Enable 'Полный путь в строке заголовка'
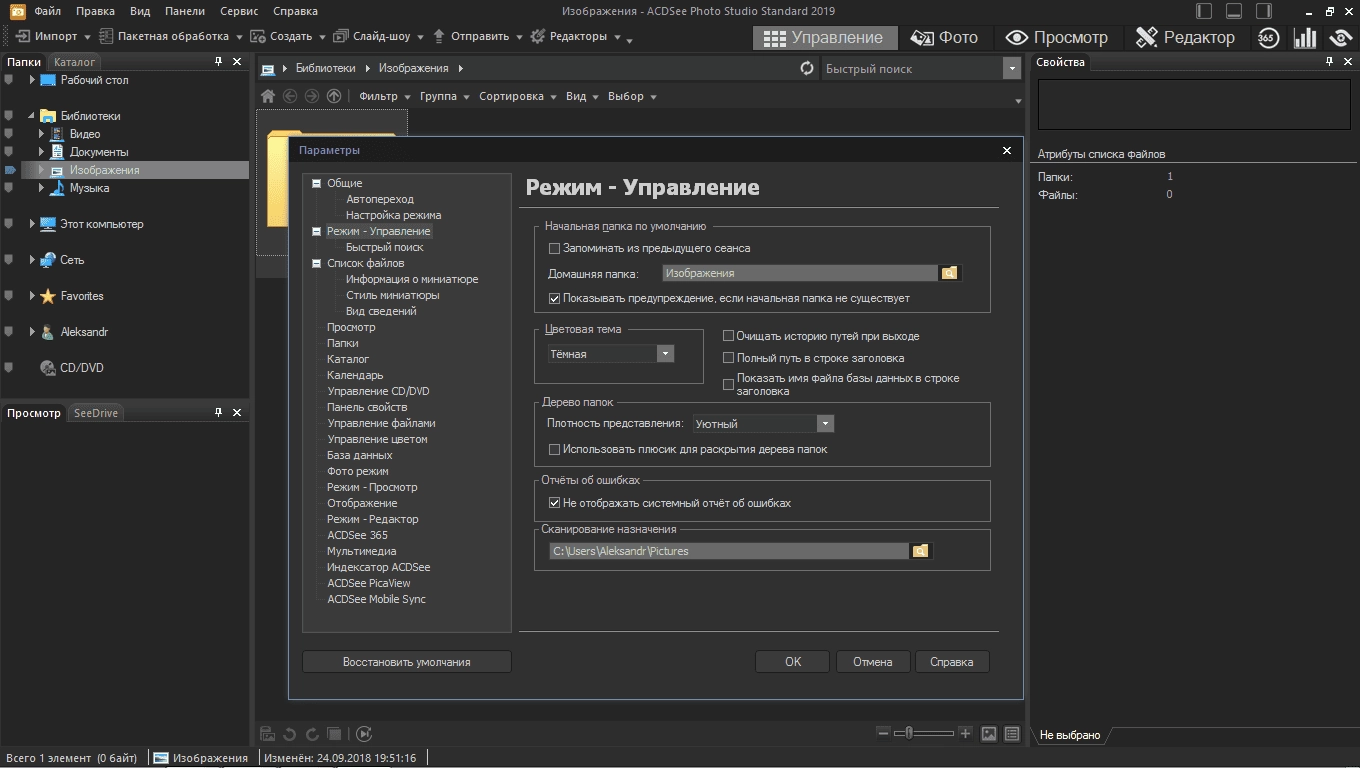Screen dimensions: 1360x768 728,358
